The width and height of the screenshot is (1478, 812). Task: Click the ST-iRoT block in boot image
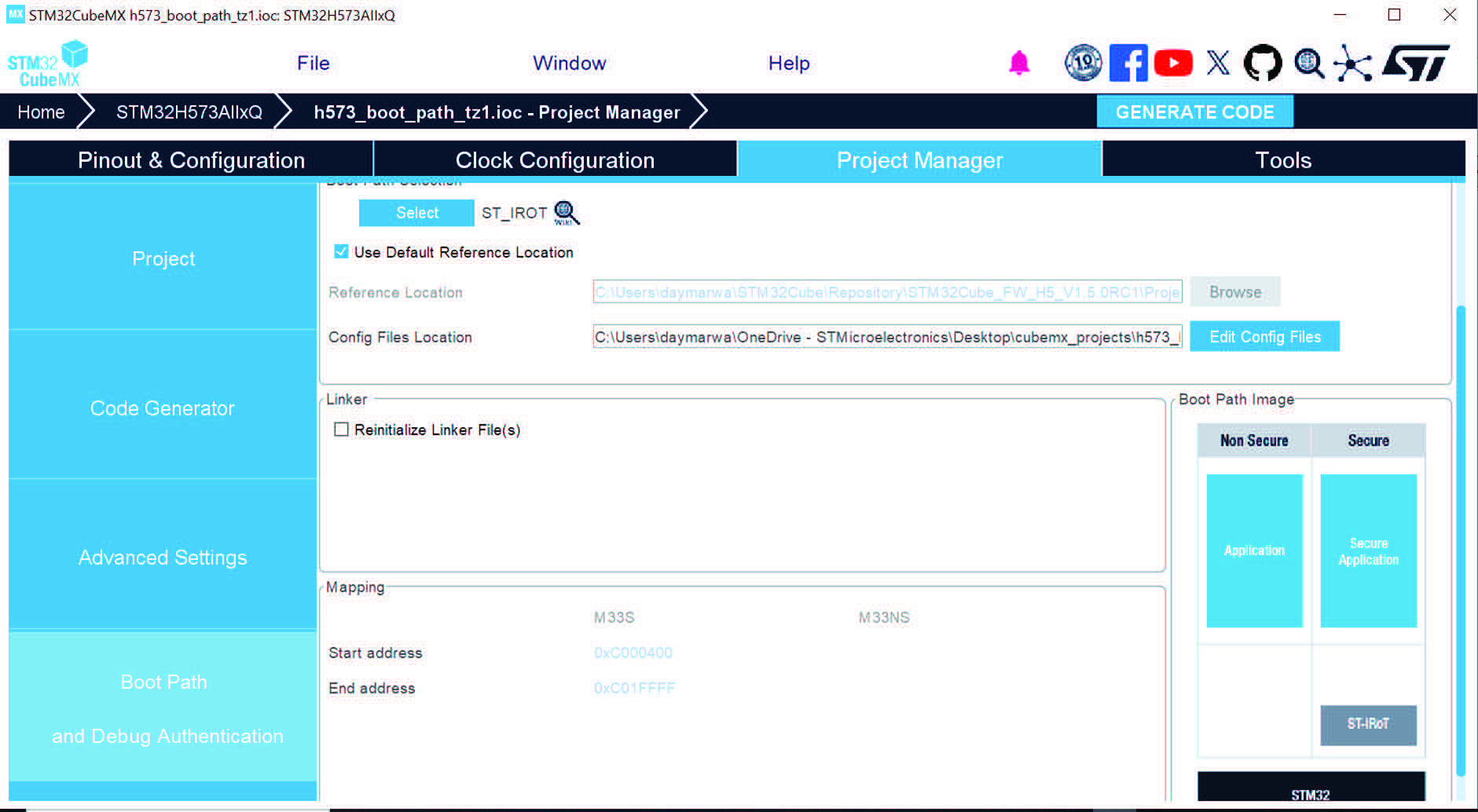tap(1368, 724)
